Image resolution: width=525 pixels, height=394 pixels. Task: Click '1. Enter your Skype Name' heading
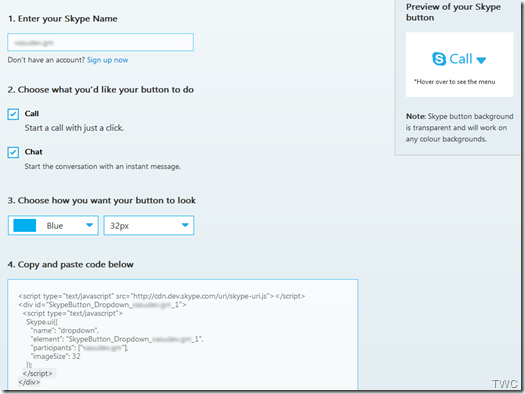click(63, 19)
